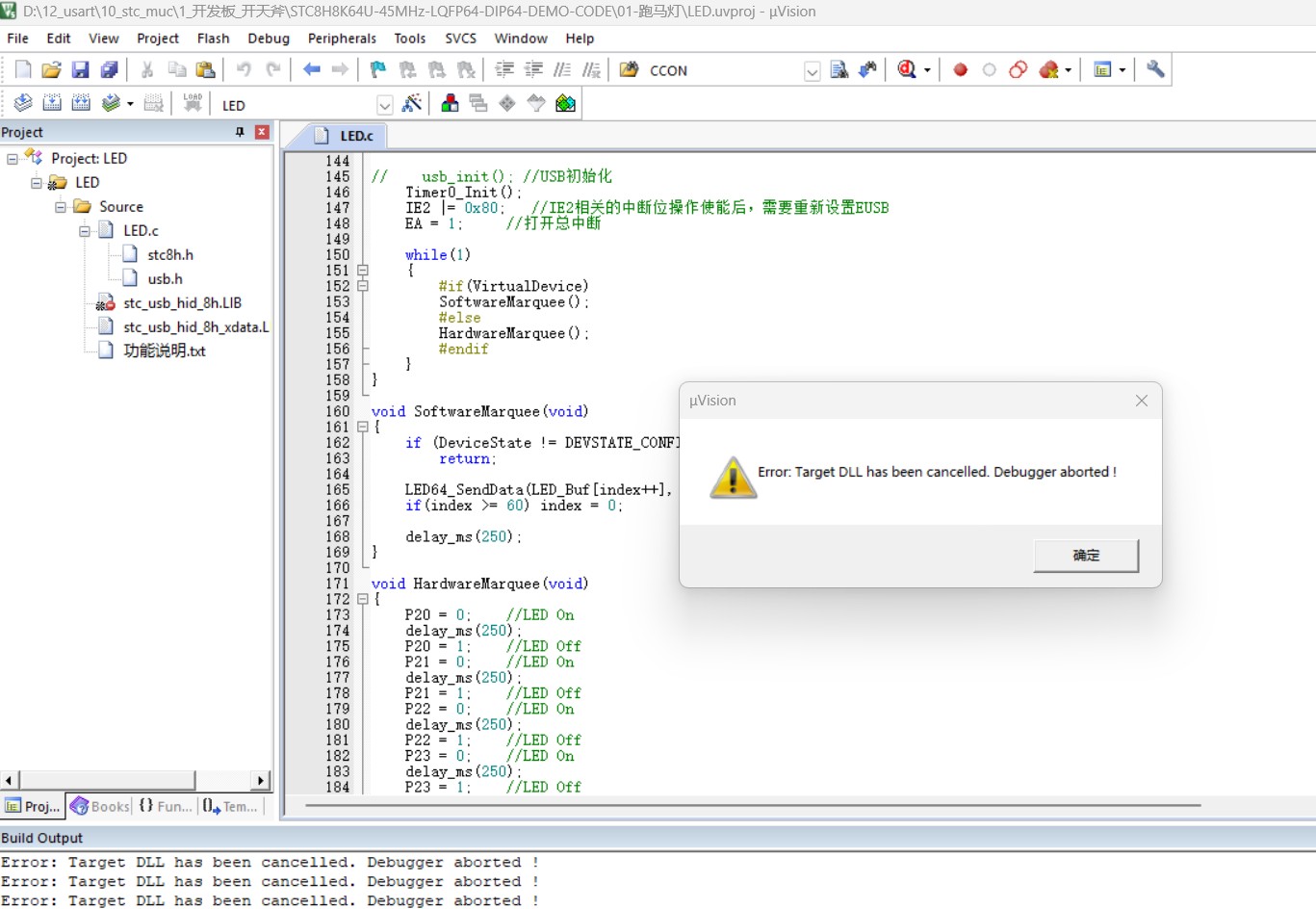Open Manage Run-Time Environment green icon
Viewport: 1316px width, 909px height.
[565, 103]
